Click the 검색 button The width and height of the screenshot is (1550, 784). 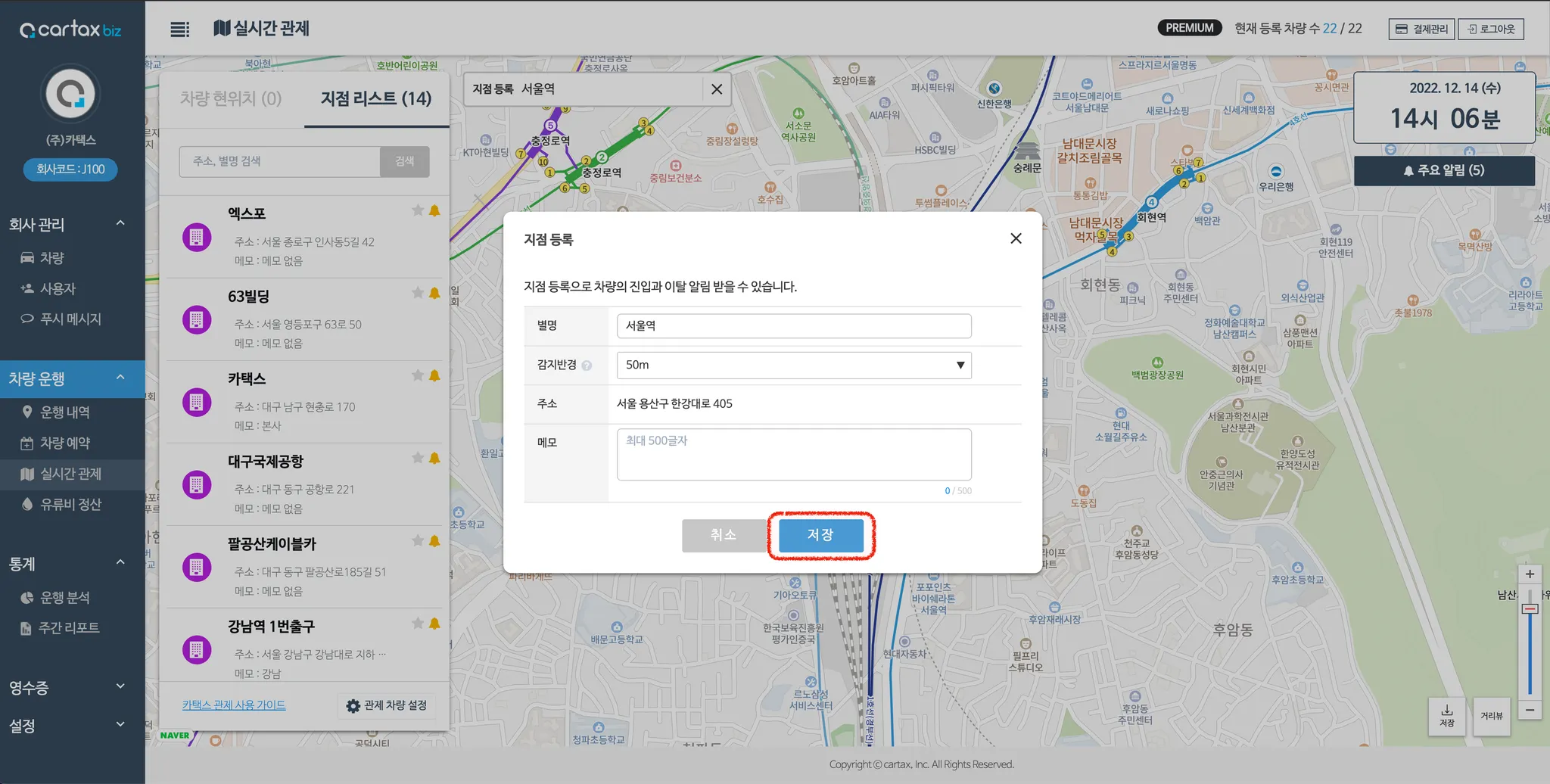click(x=405, y=161)
